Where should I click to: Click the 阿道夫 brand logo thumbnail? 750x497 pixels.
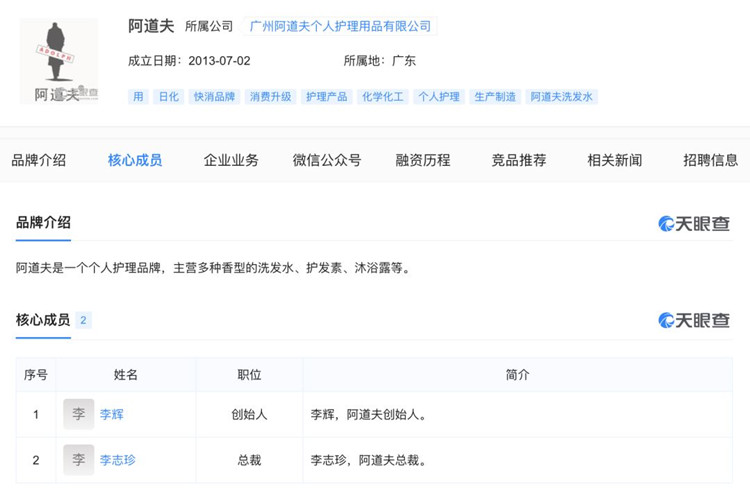[59, 61]
